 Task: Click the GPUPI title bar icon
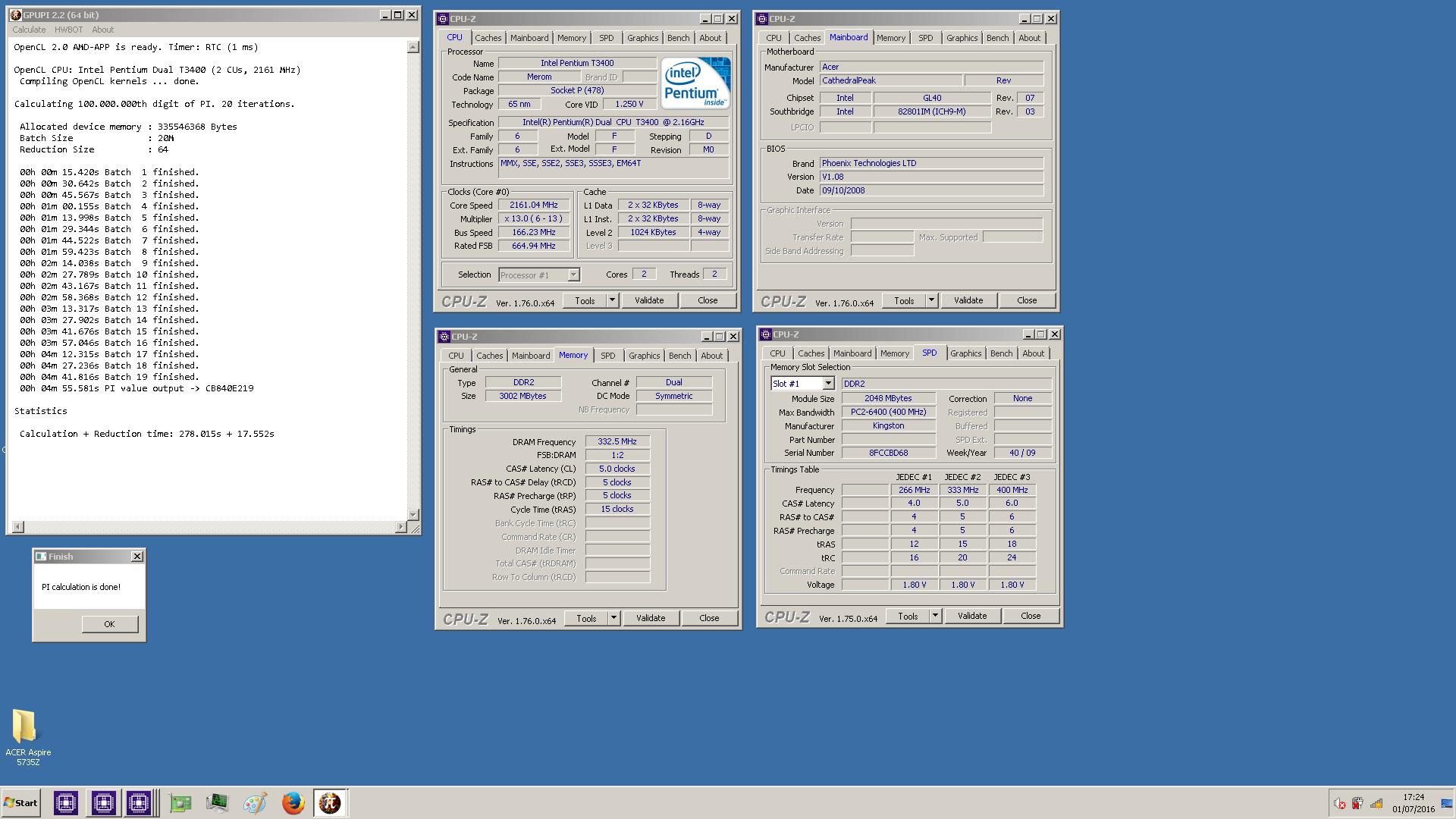tap(15, 15)
